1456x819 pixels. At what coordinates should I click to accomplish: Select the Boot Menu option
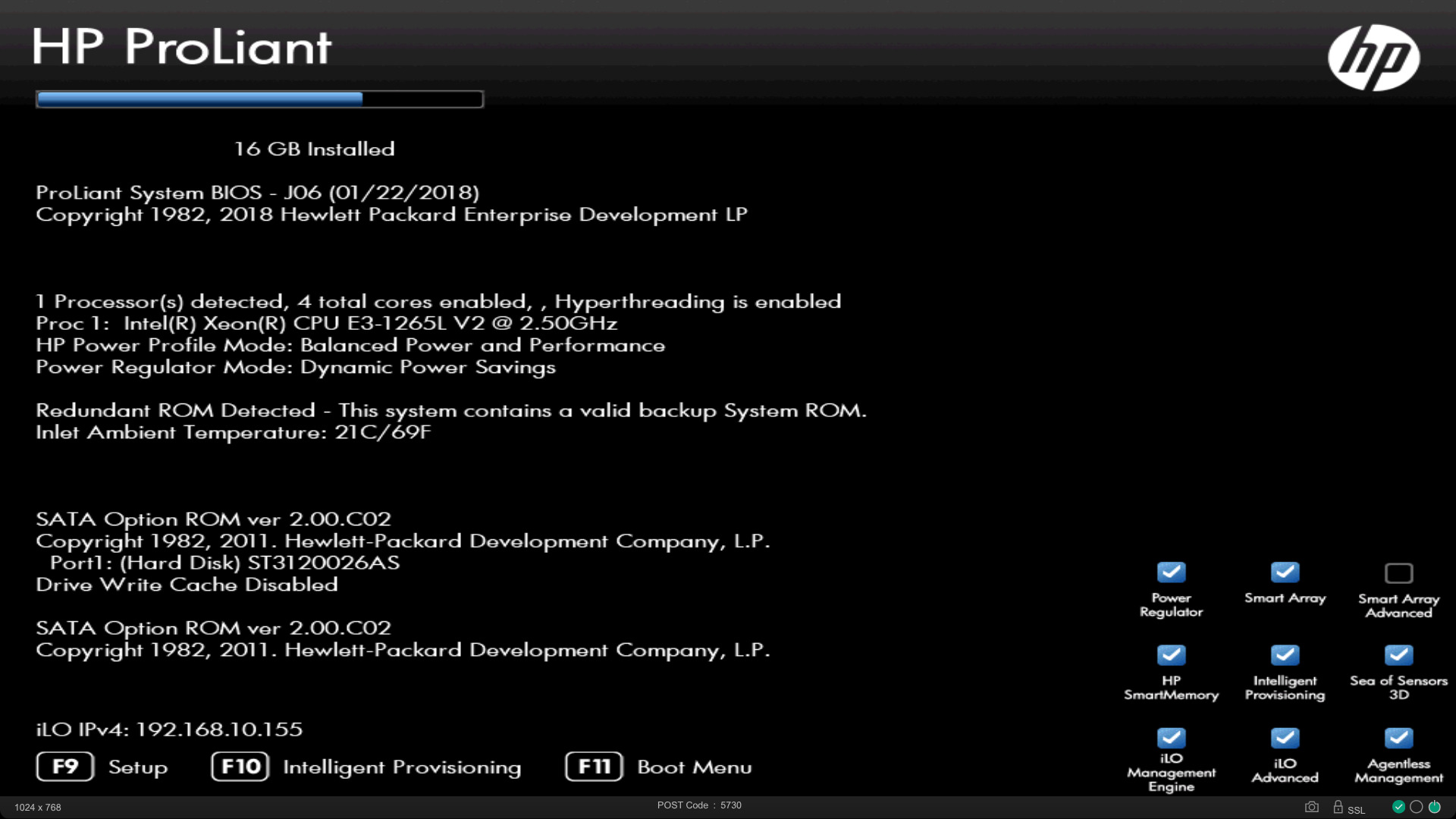click(x=694, y=767)
